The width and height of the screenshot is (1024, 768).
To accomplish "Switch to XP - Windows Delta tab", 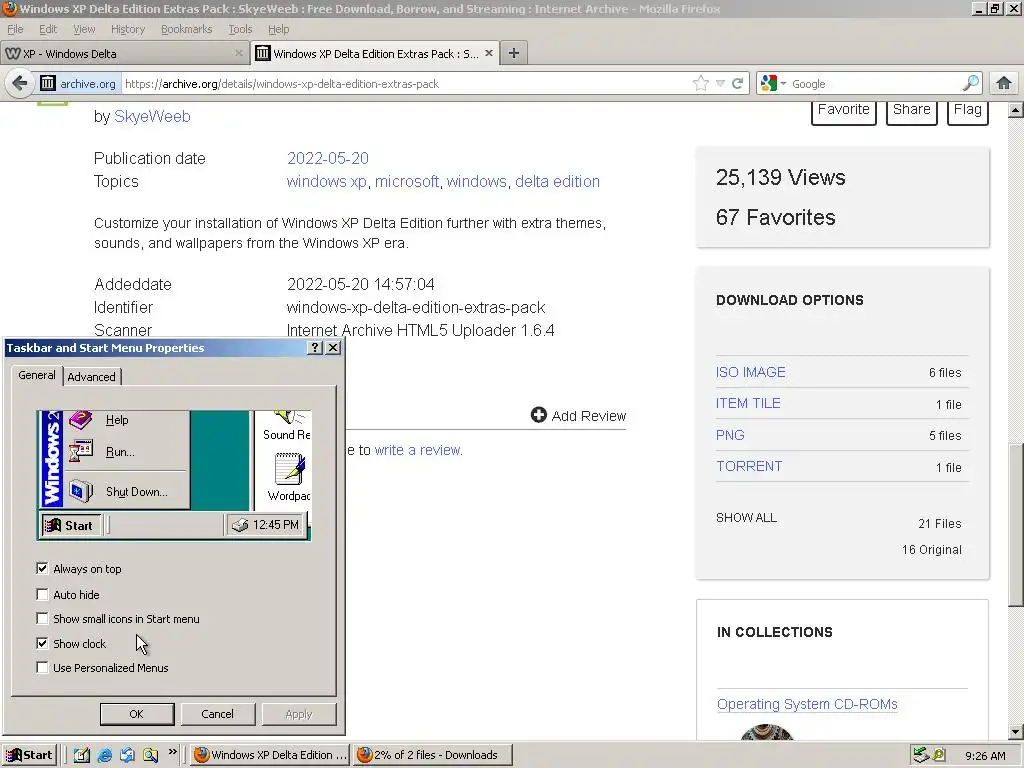I will coord(125,54).
